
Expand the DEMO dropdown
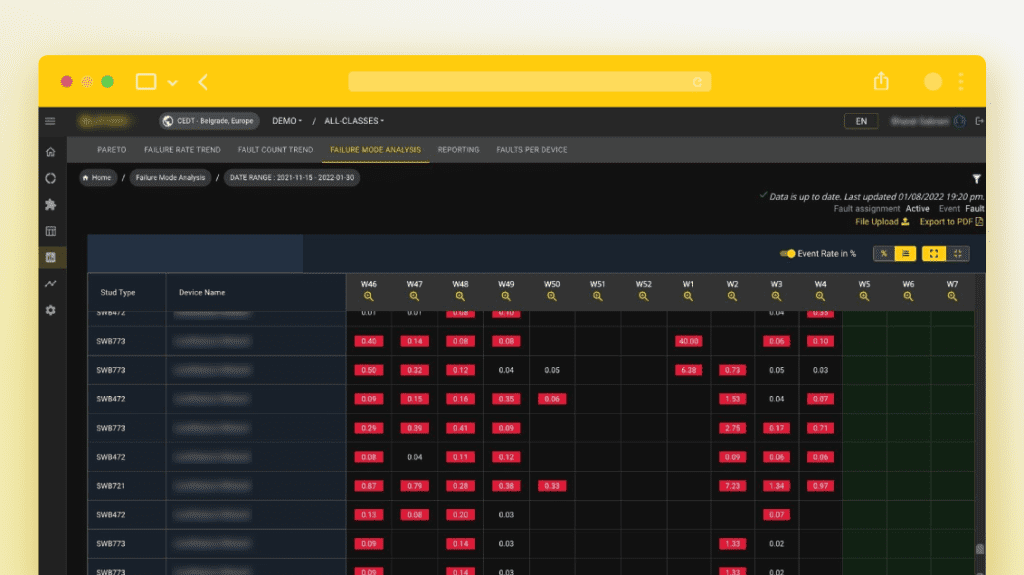click(287, 121)
